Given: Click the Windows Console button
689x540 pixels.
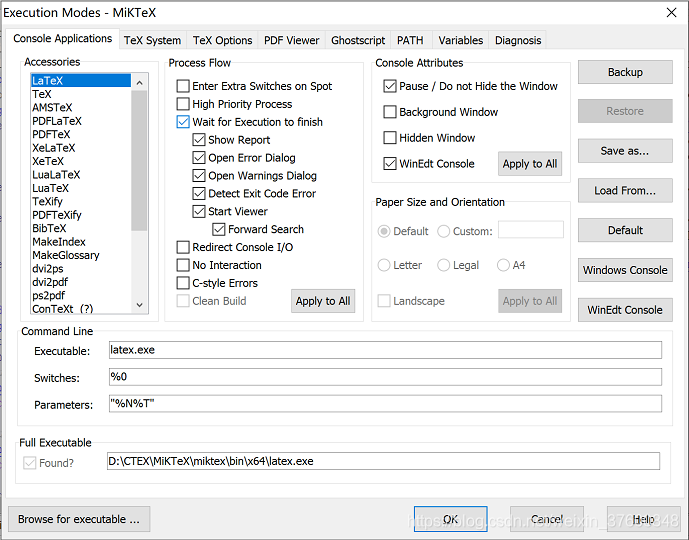Looking at the screenshot, I should (625, 270).
